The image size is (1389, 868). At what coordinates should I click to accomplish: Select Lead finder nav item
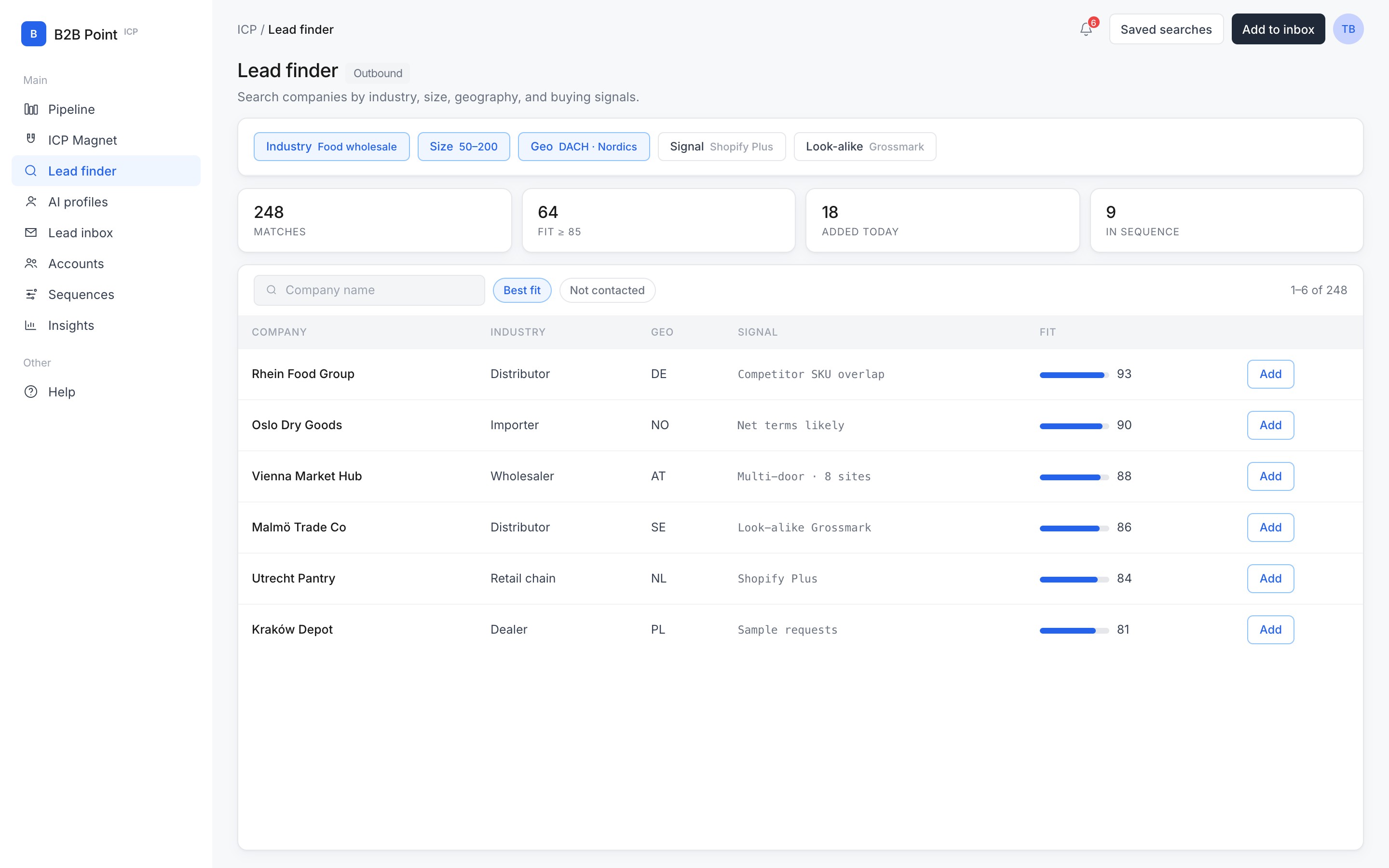[x=106, y=171]
